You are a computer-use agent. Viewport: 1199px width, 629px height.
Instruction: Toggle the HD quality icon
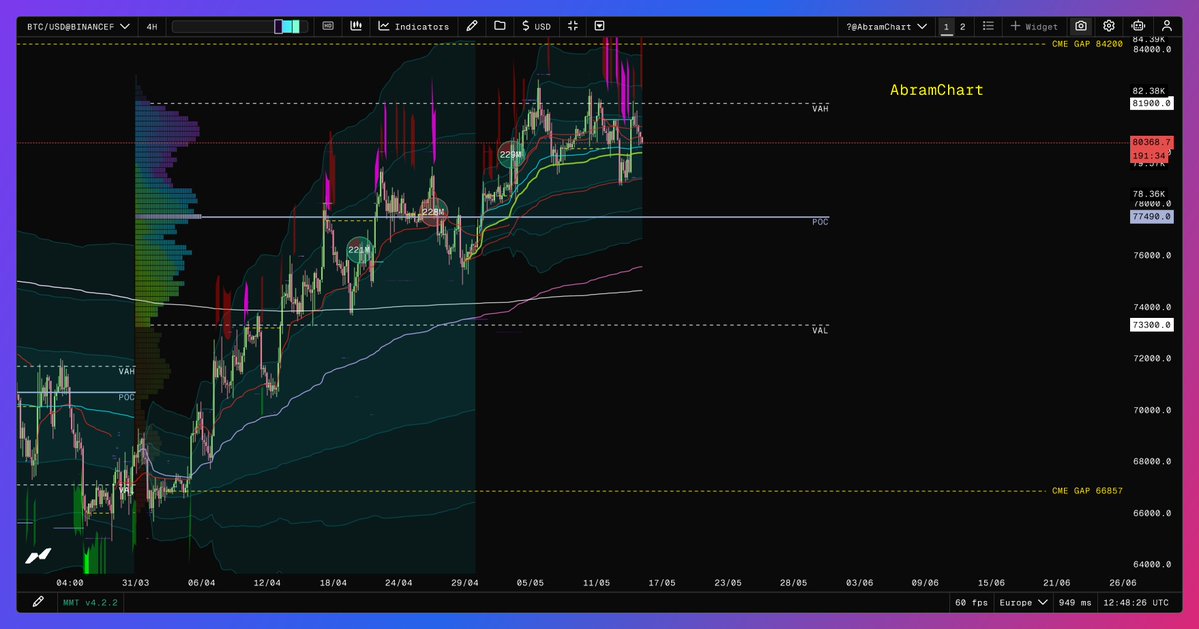point(328,26)
